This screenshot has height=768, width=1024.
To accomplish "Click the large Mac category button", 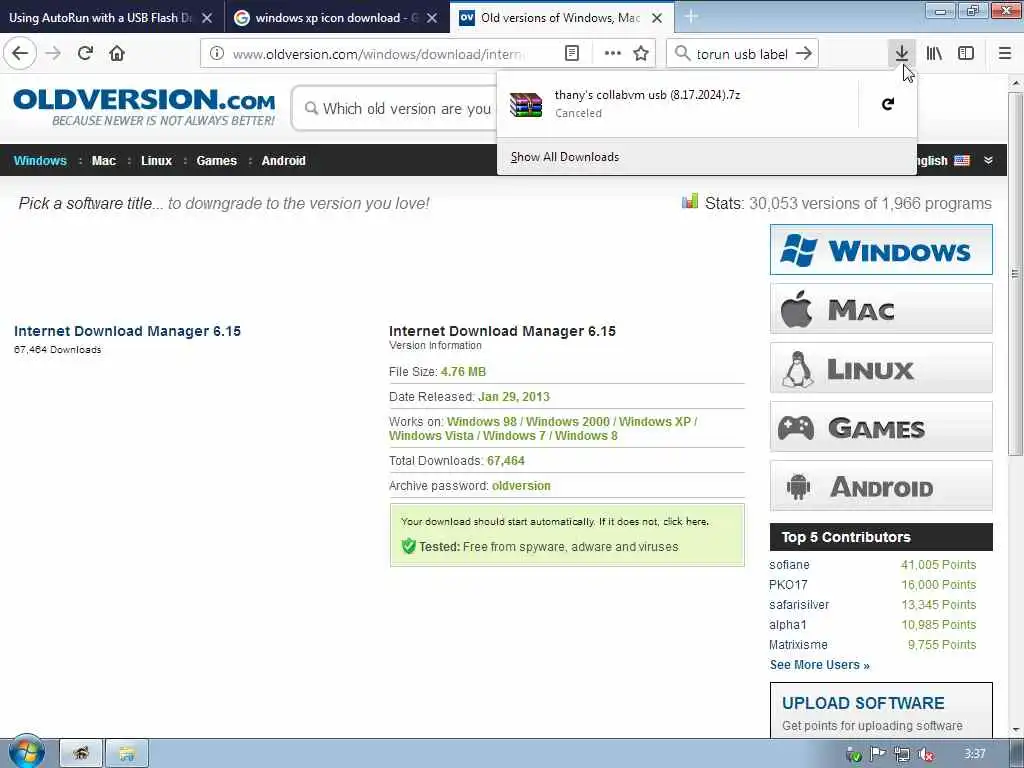I will pyautogui.click(x=881, y=309).
